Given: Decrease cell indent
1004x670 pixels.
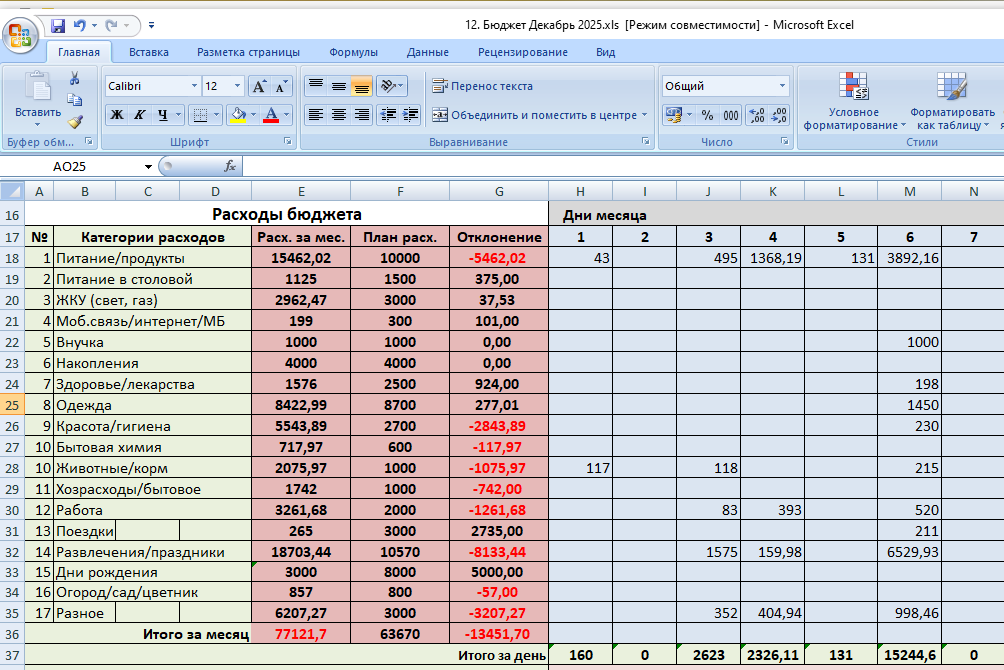Looking at the screenshot, I should pos(388,115).
